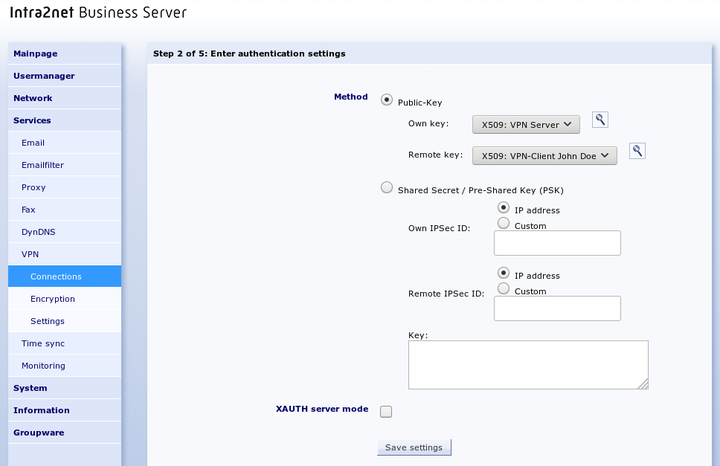Open the System menu
This screenshot has height=466, width=720.
click(x=65, y=388)
